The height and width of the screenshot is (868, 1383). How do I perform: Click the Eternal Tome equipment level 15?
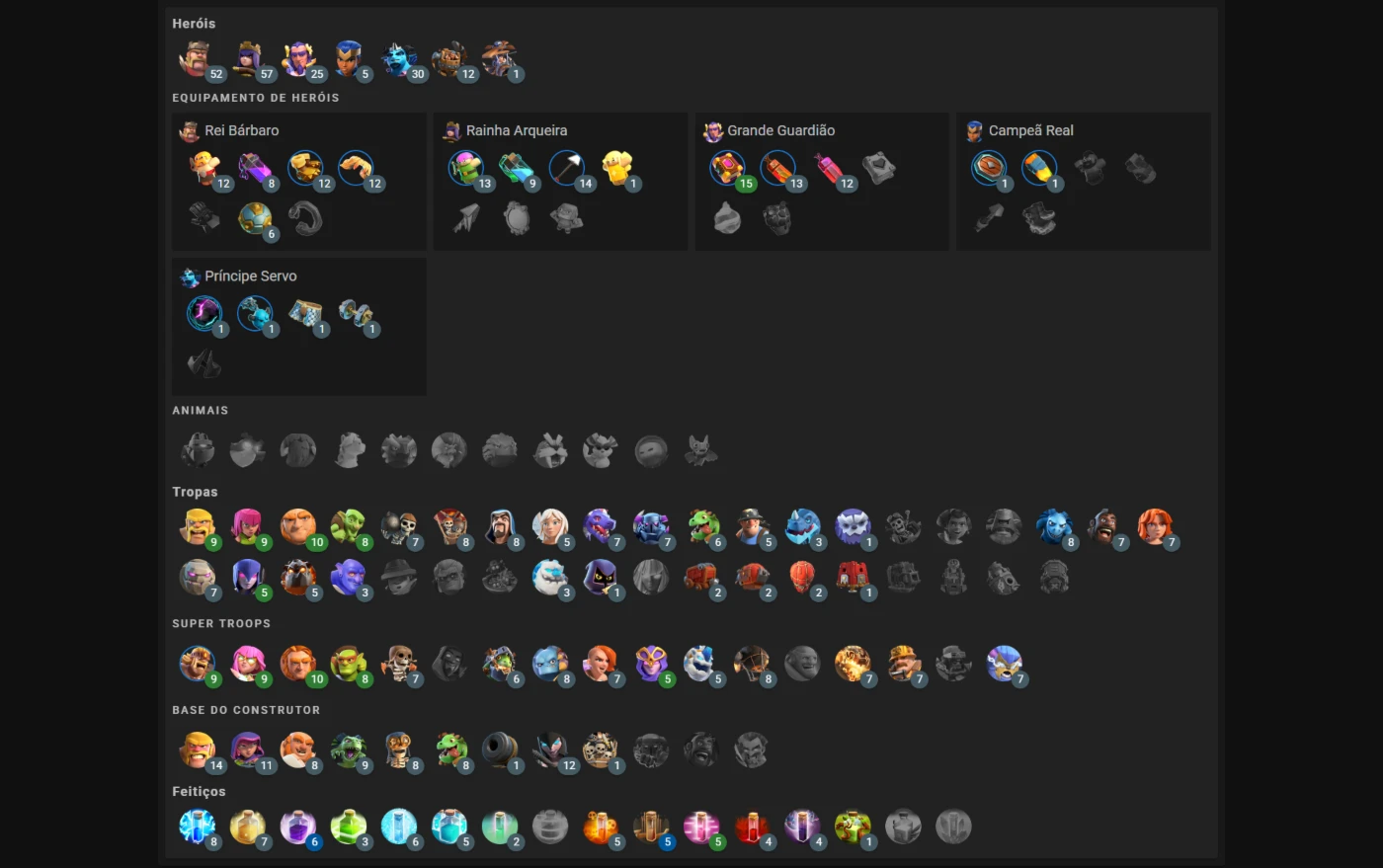click(x=727, y=169)
